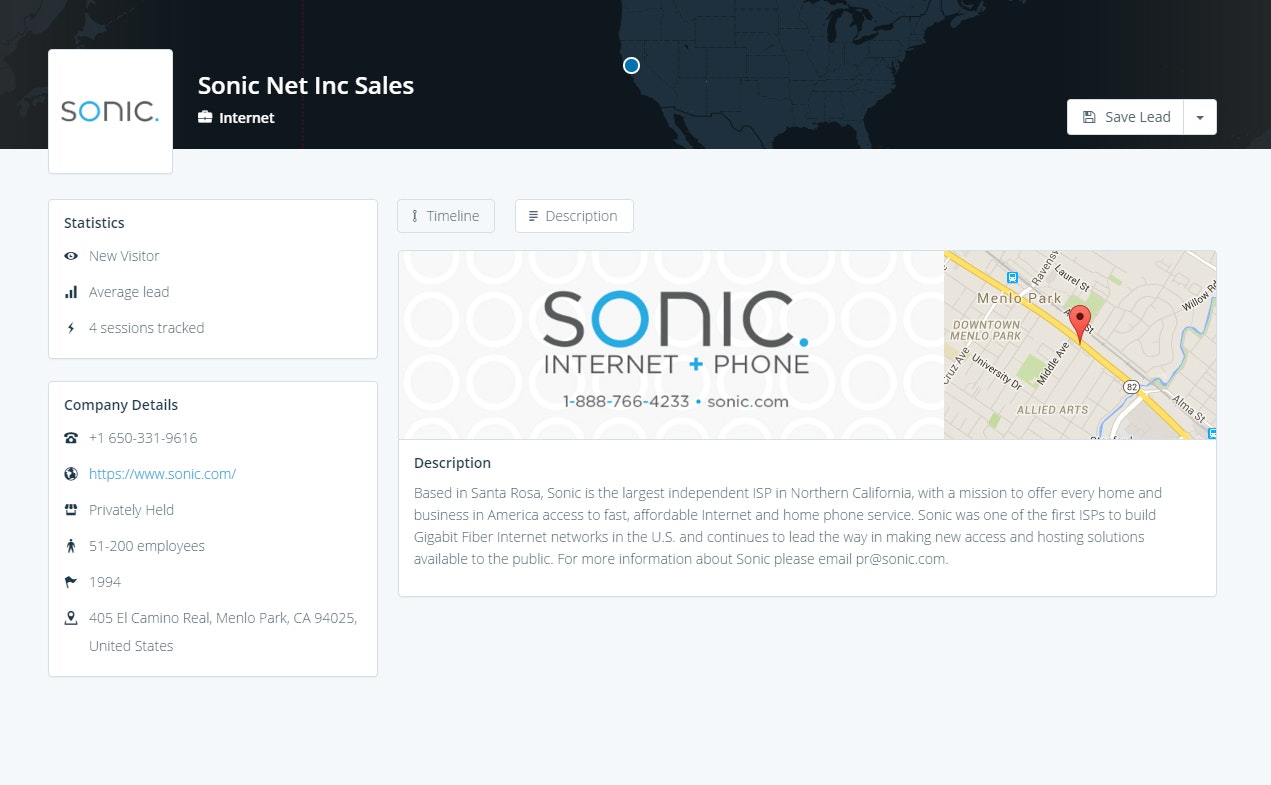Click the globe icon beside the website

70,473
